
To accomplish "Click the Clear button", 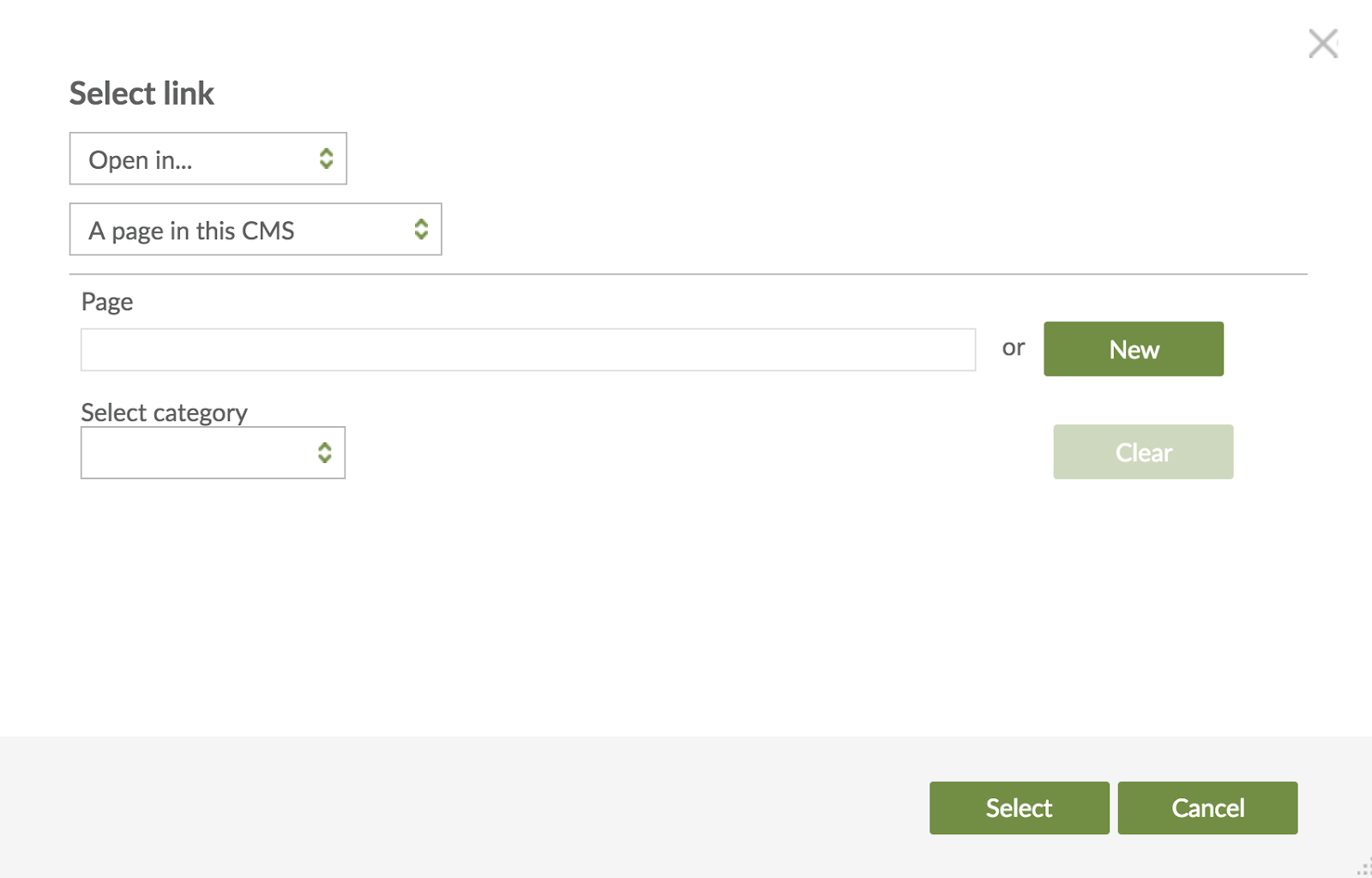I will point(1142,452).
